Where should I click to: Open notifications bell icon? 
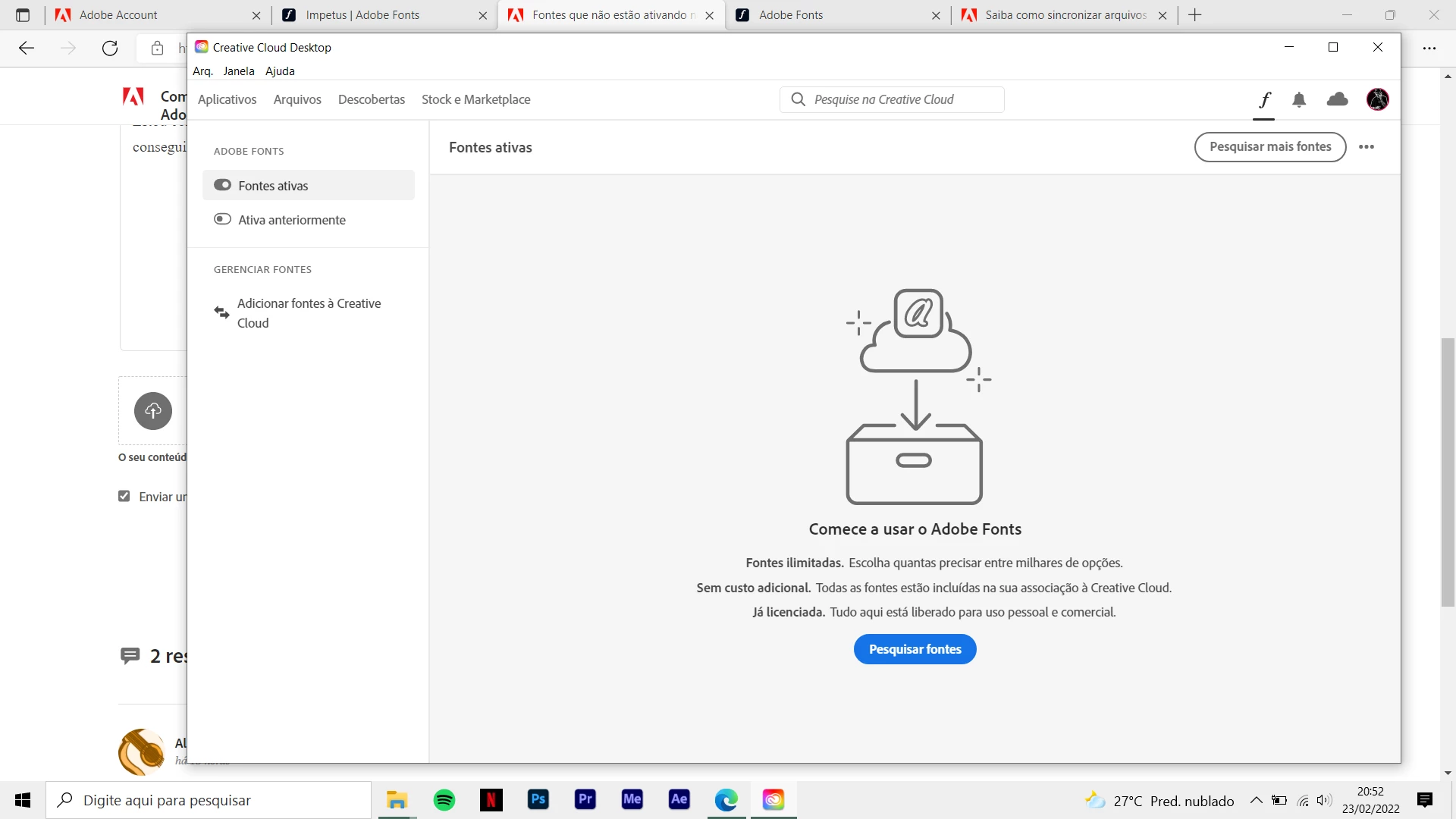pos(1299,99)
